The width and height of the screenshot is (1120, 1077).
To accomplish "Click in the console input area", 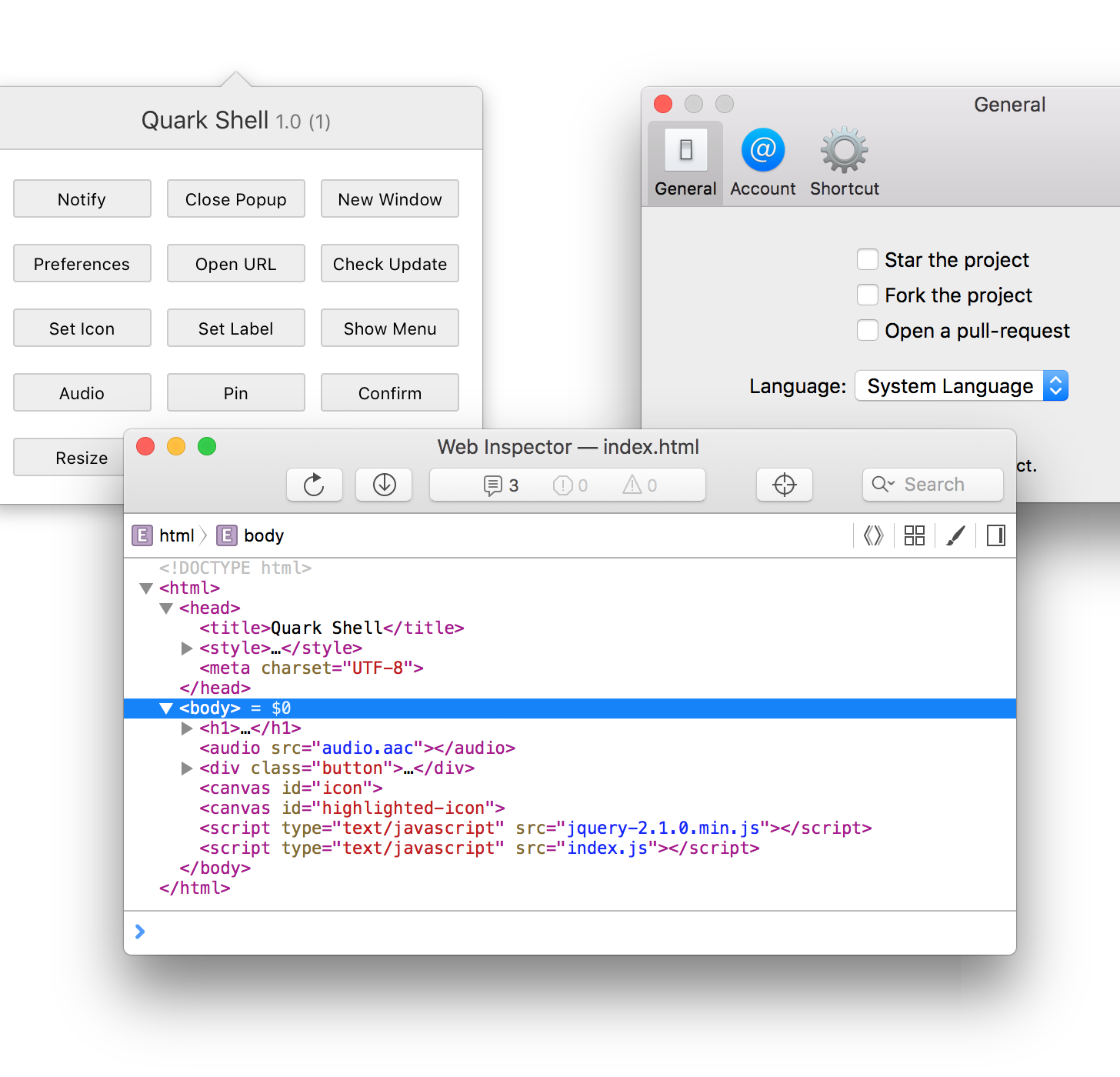I will coord(569,932).
